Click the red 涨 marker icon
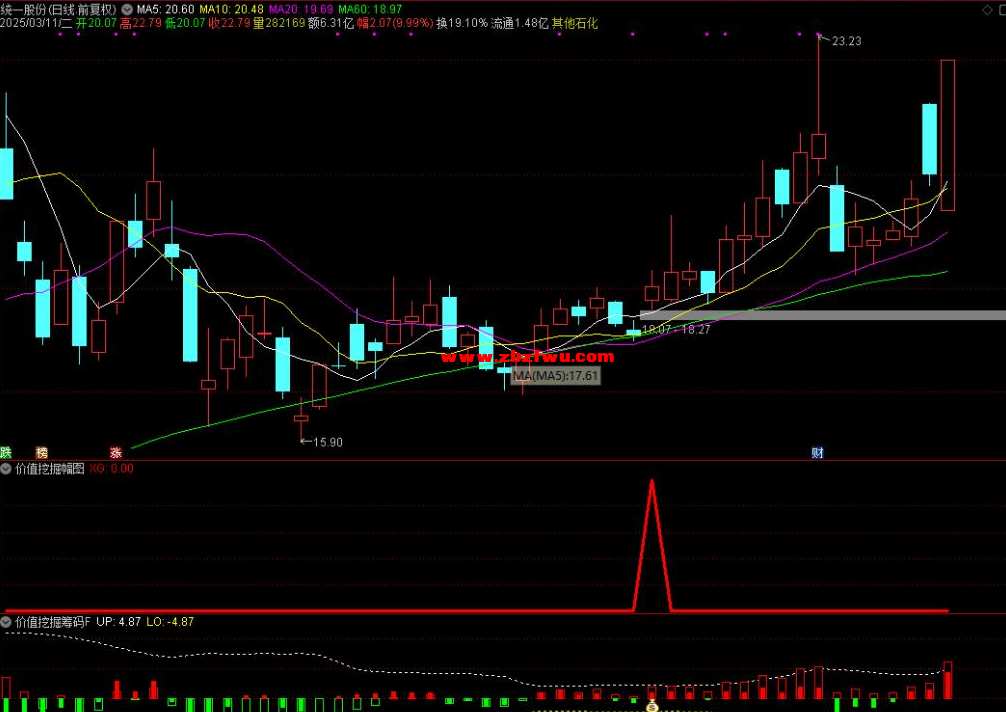This screenshot has height=712, width=1006. [115, 452]
